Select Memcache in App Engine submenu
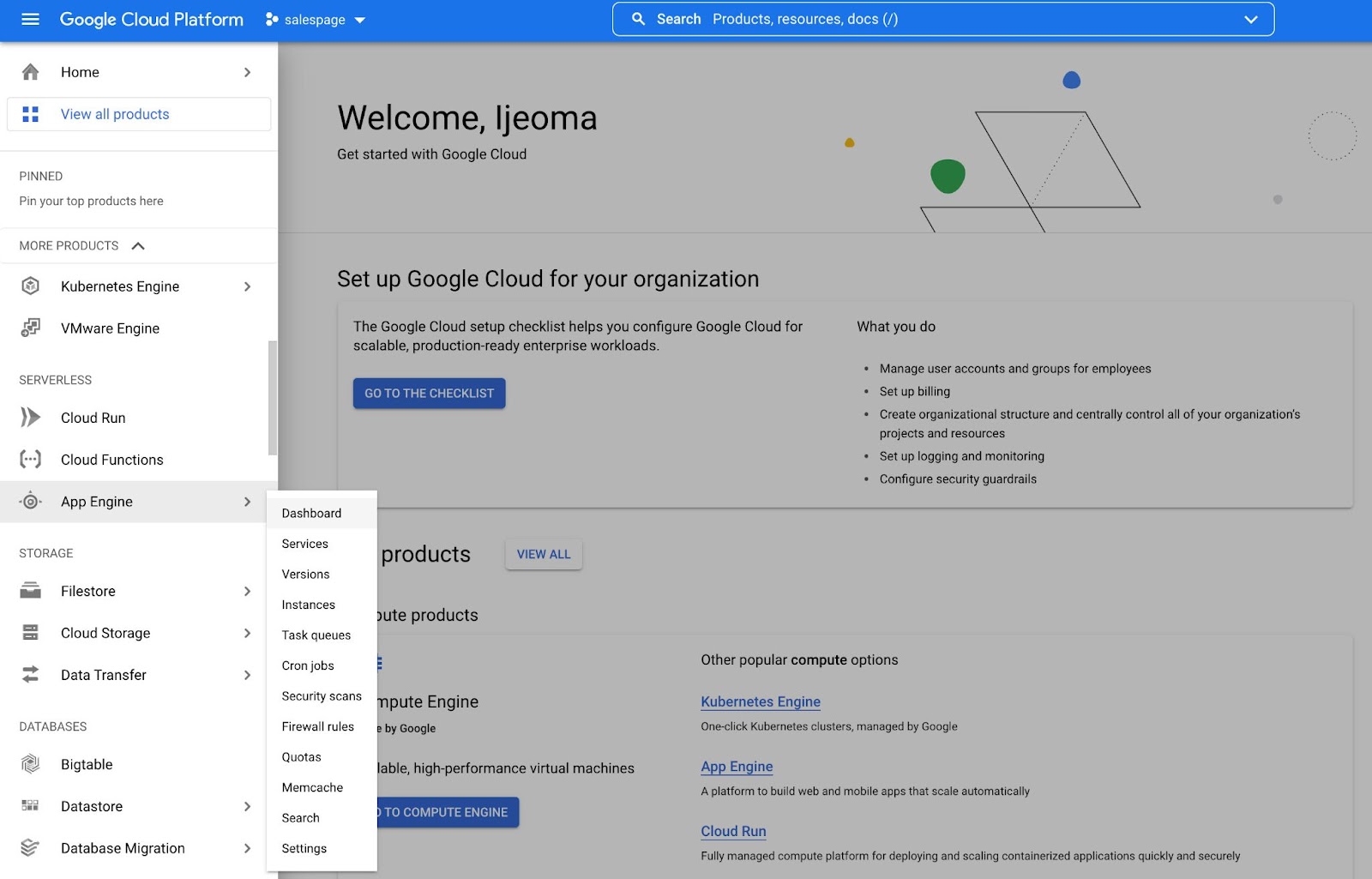 click(322, 787)
